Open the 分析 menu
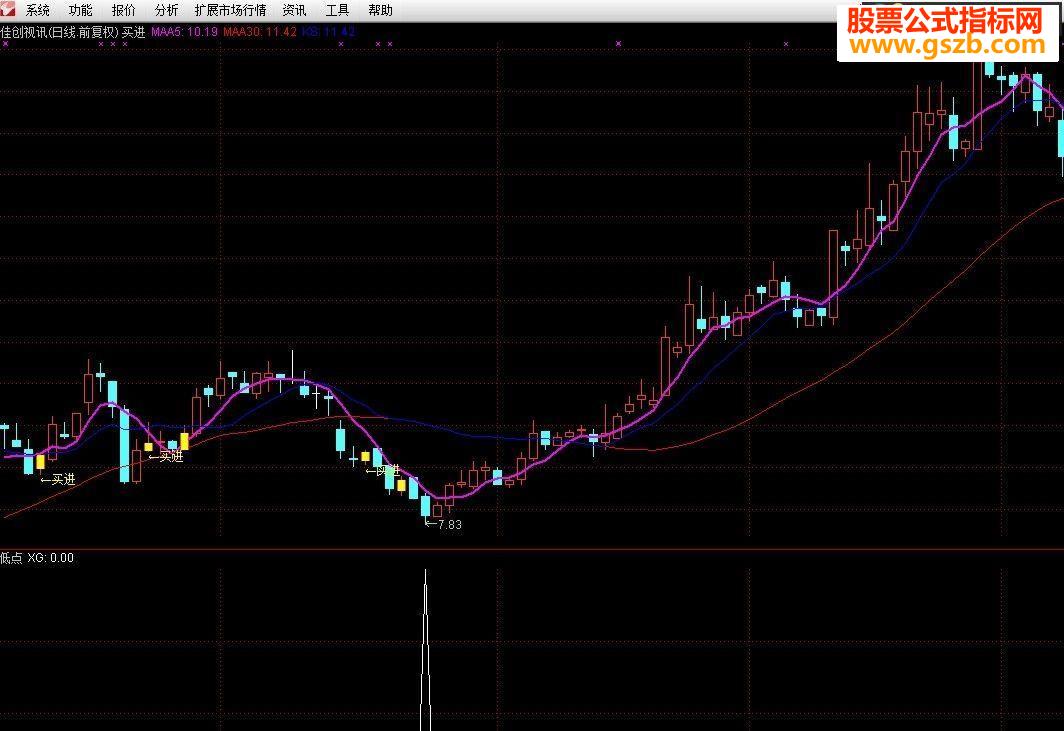 (x=166, y=10)
